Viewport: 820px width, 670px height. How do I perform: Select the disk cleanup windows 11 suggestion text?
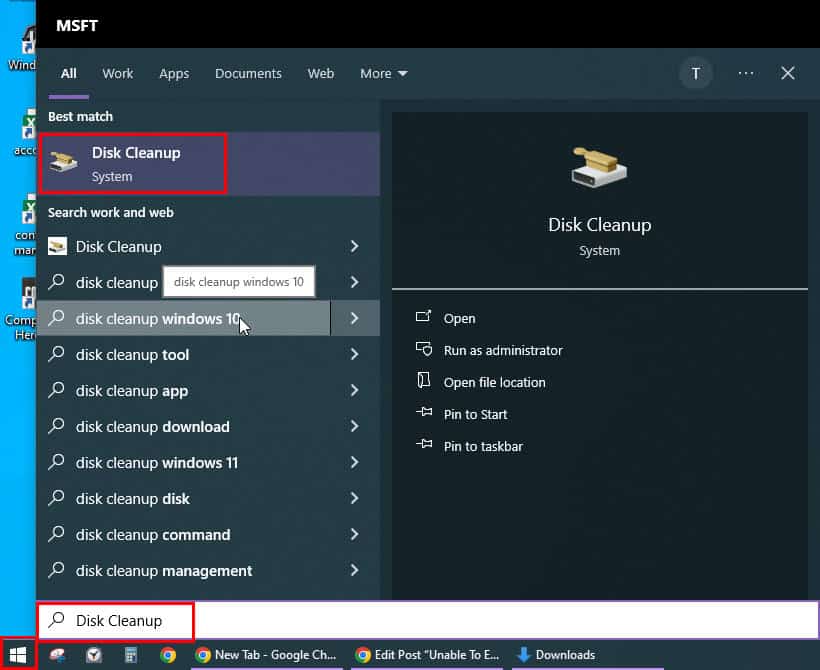click(x=157, y=463)
